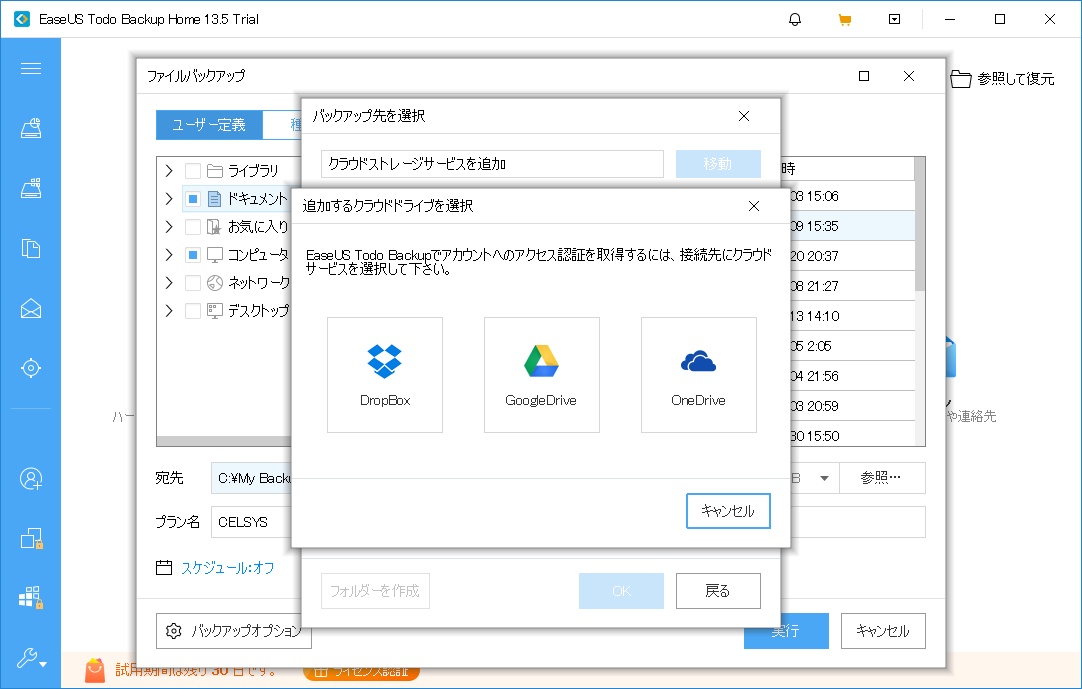Close the 追加するクラウドドライブを選択 dialog
This screenshot has height=689, width=1082.
pyautogui.click(x=754, y=206)
